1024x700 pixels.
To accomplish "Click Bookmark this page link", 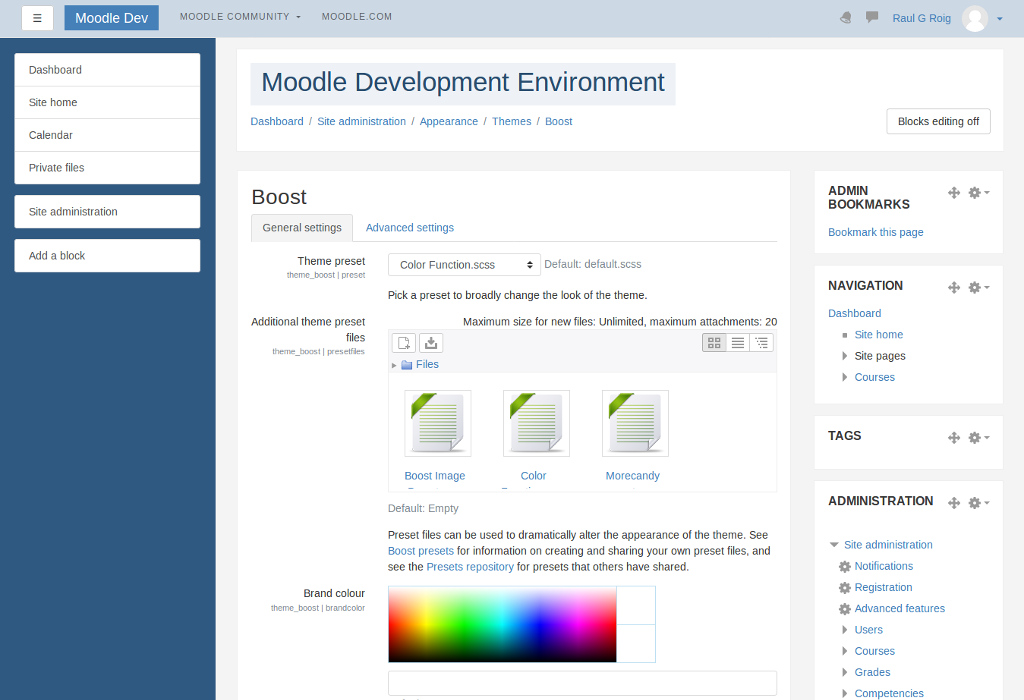I will click(x=876, y=232).
